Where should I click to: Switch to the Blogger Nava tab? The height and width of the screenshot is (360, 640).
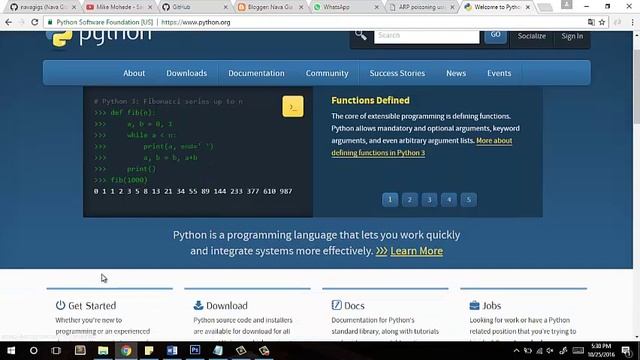click(271, 7)
